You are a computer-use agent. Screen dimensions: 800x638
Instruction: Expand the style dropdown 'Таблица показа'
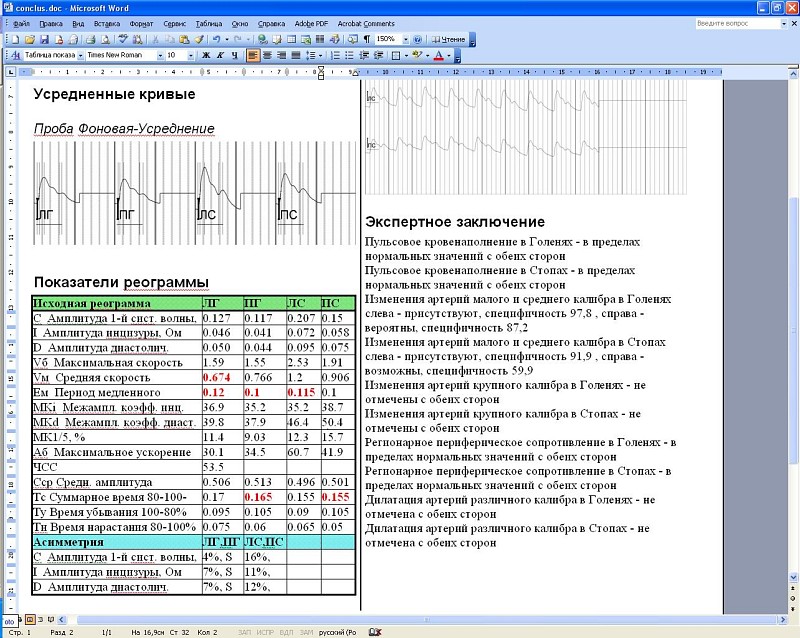pos(81,55)
